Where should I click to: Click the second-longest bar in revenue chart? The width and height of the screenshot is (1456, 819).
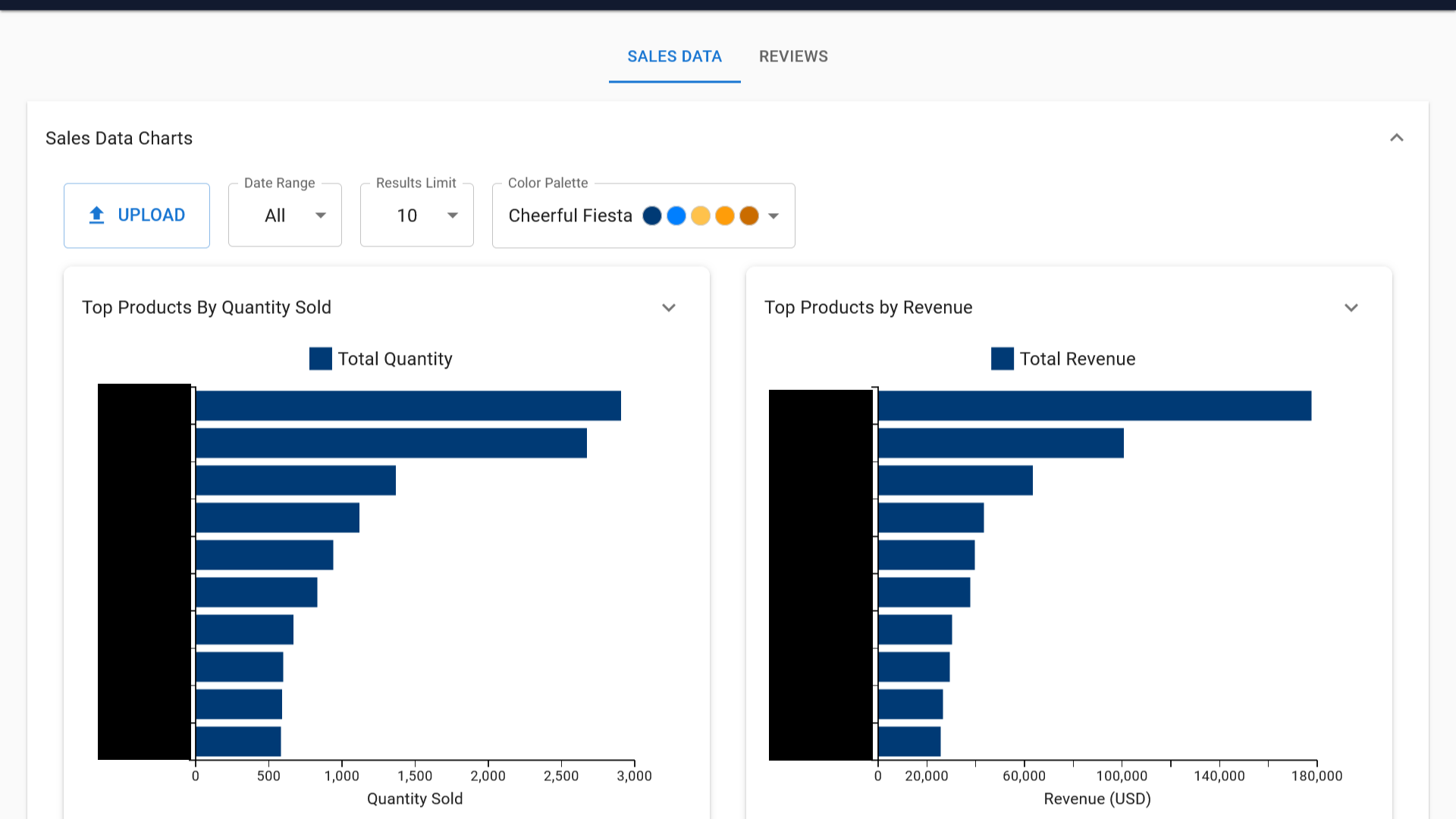click(1001, 443)
